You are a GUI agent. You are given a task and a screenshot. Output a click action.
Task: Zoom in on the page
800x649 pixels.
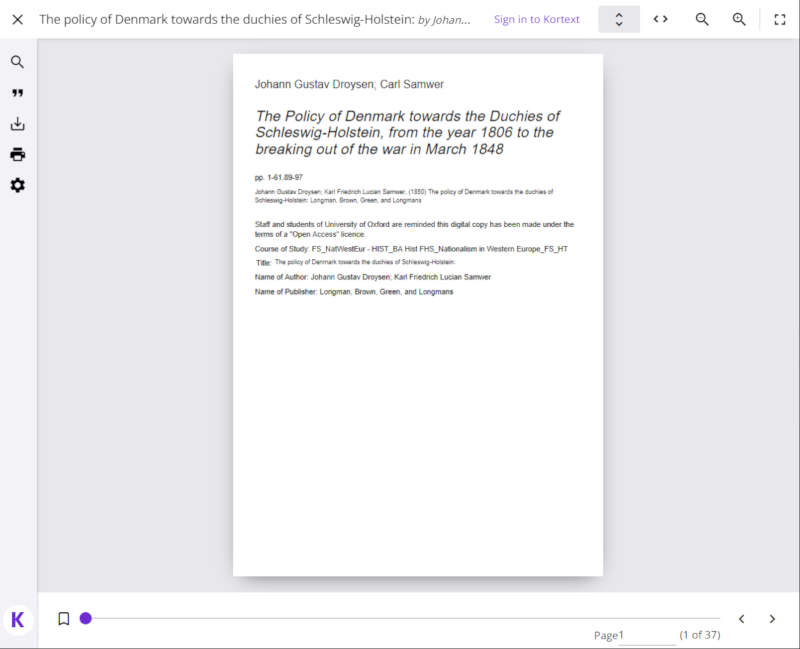click(739, 19)
